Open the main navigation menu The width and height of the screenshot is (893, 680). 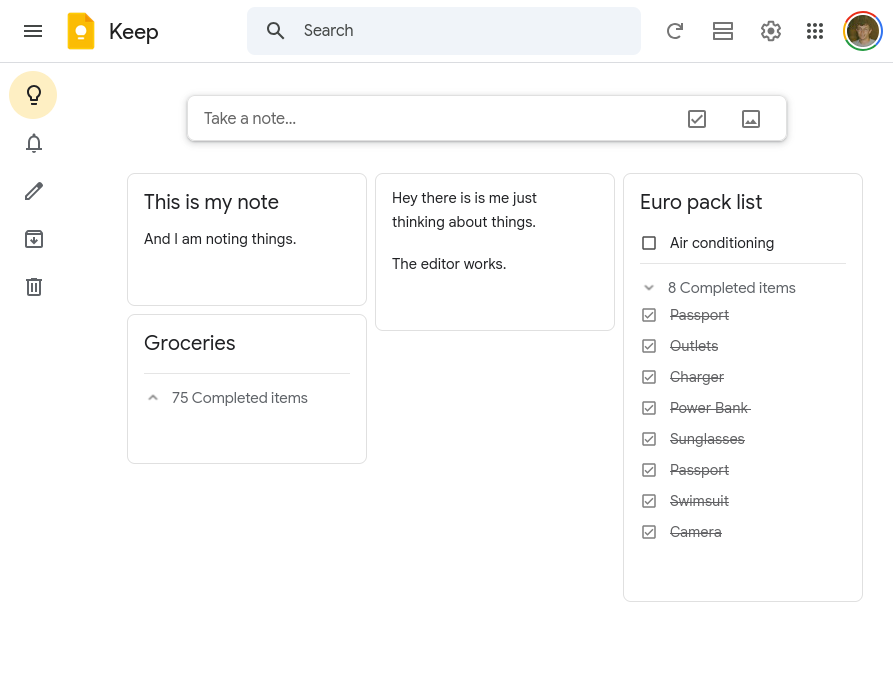33,31
